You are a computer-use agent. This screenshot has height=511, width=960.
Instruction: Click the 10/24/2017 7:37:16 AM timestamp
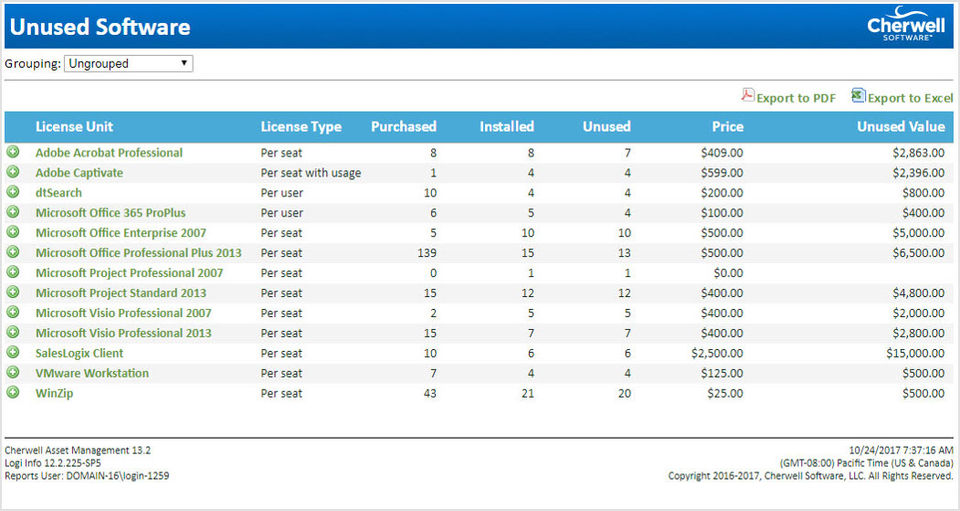point(901,450)
